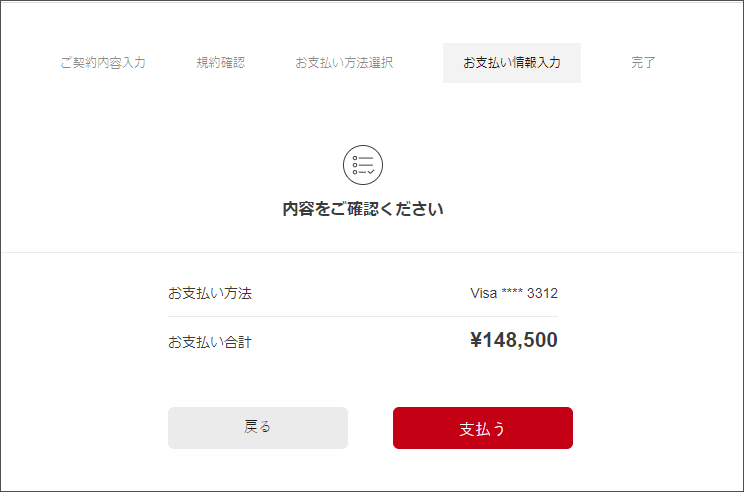Jump to the 完了 step

pyautogui.click(x=643, y=63)
